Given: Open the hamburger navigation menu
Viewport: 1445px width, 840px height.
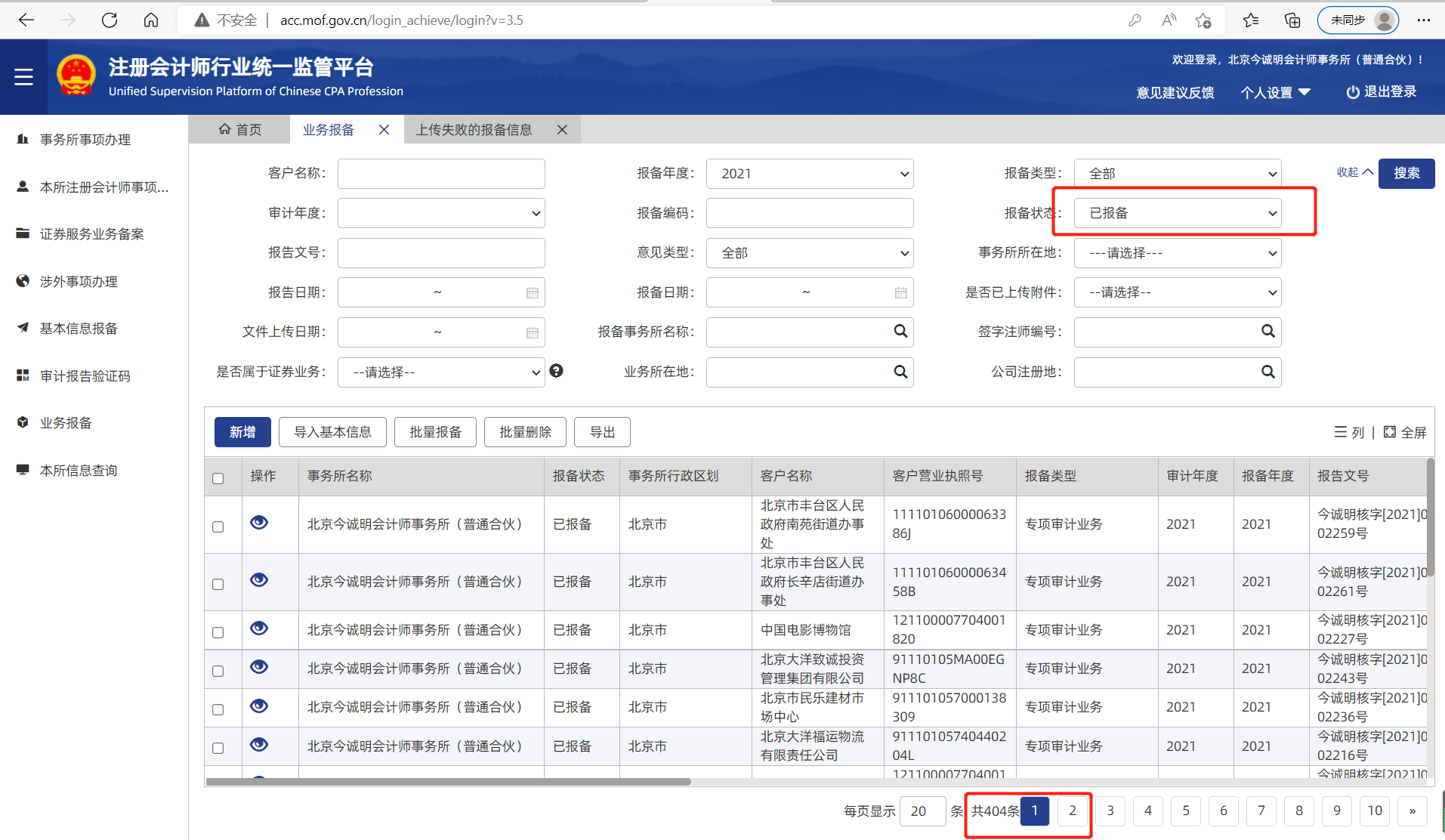Looking at the screenshot, I should [23, 76].
